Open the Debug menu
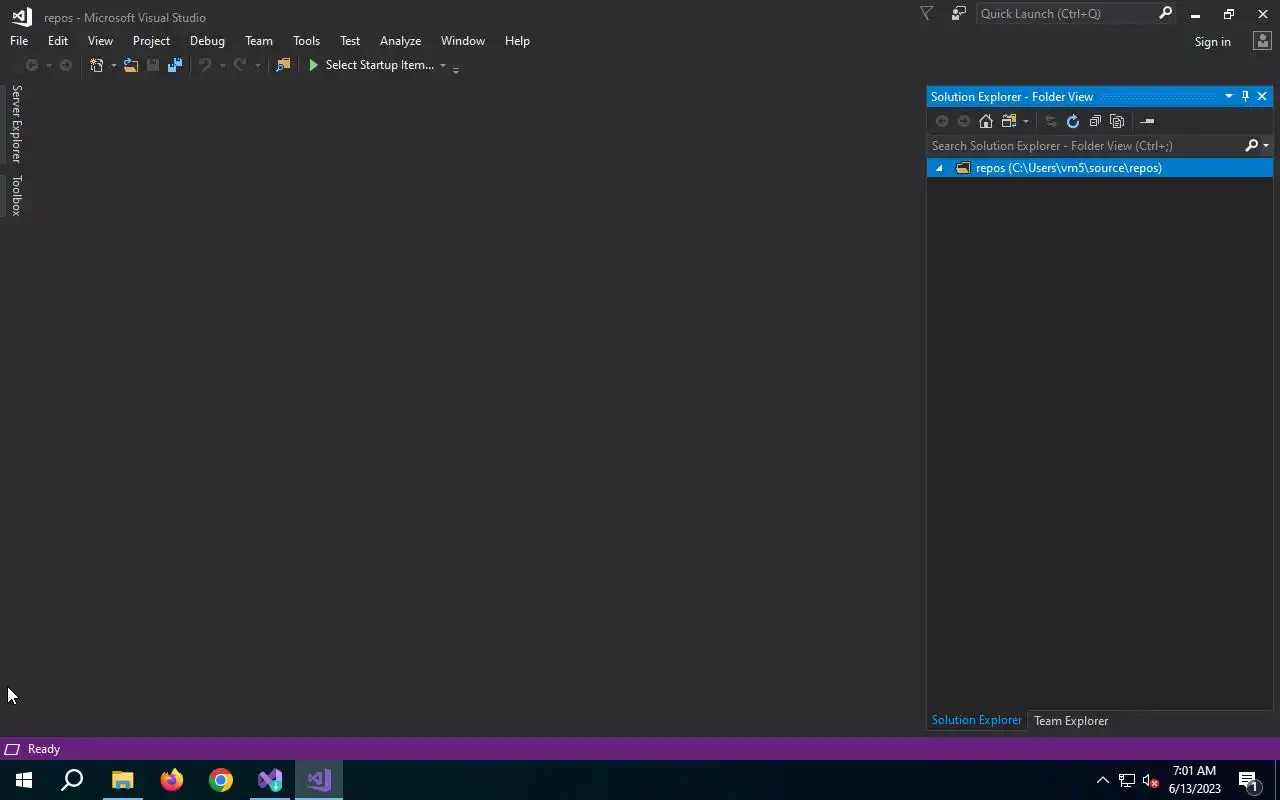This screenshot has width=1280, height=800. point(207,41)
